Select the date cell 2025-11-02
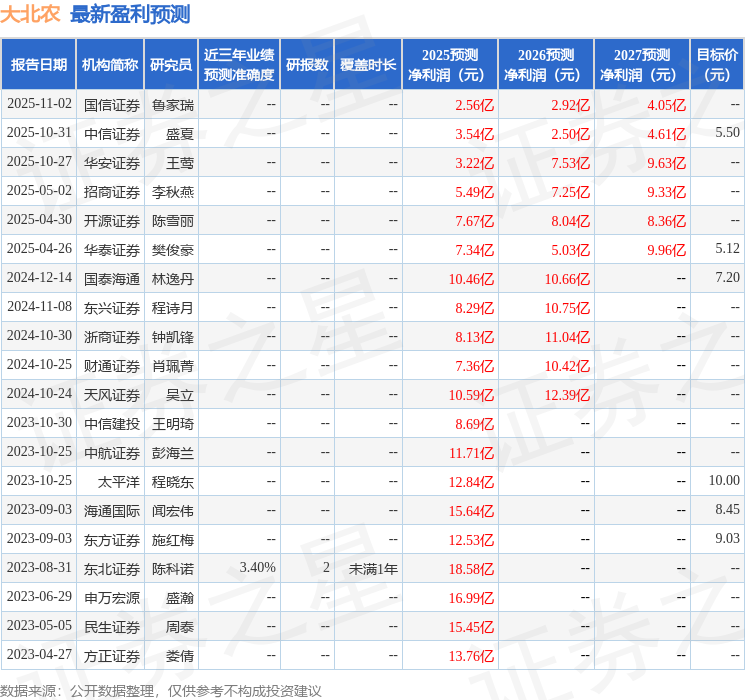 [x=39, y=104]
